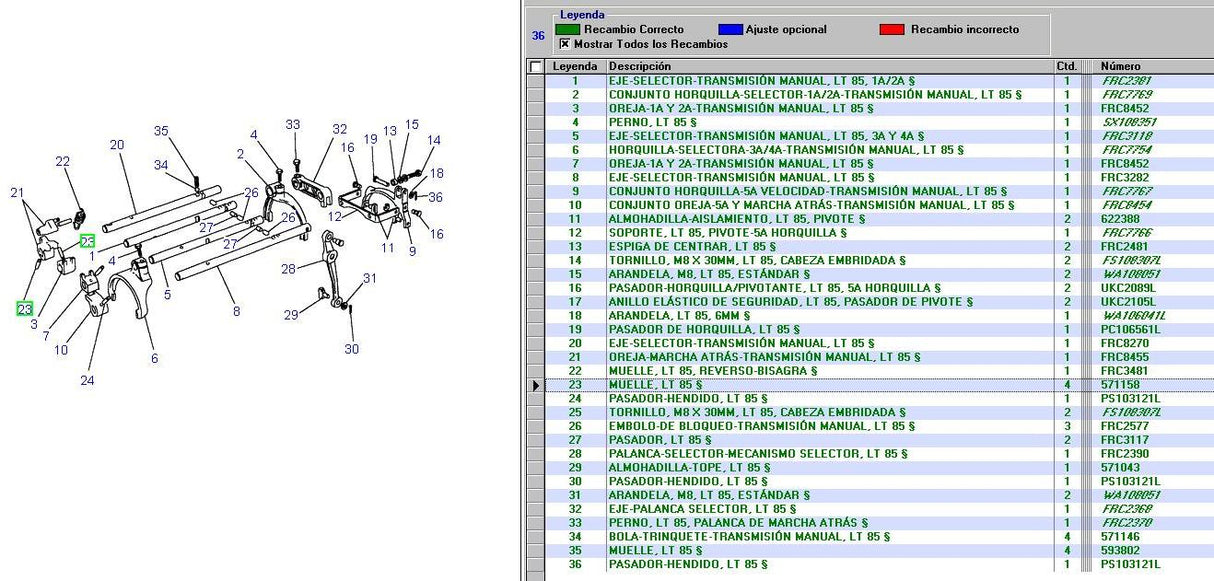Toggle the Mostrar Todos los Recambios checkbox

coord(565,44)
